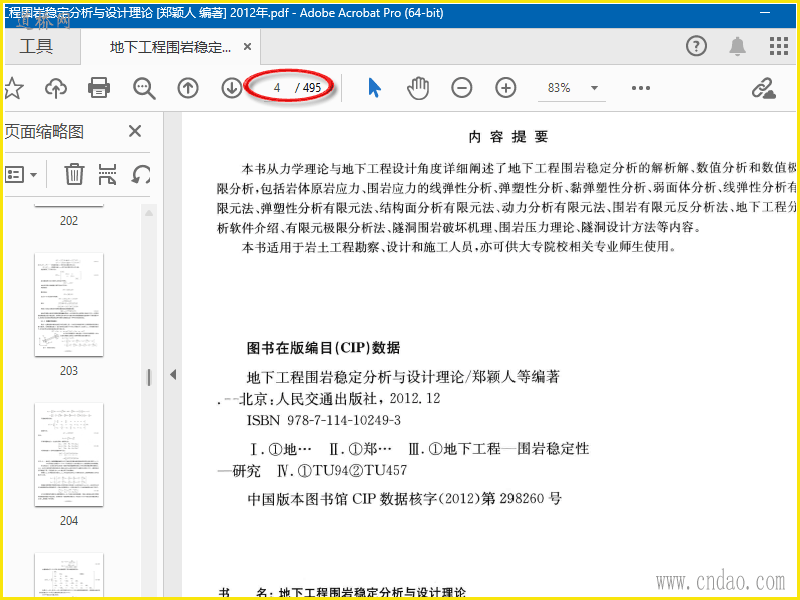Open the 工具 tab
The height and width of the screenshot is (600, 800).
[x=36, y=46]
